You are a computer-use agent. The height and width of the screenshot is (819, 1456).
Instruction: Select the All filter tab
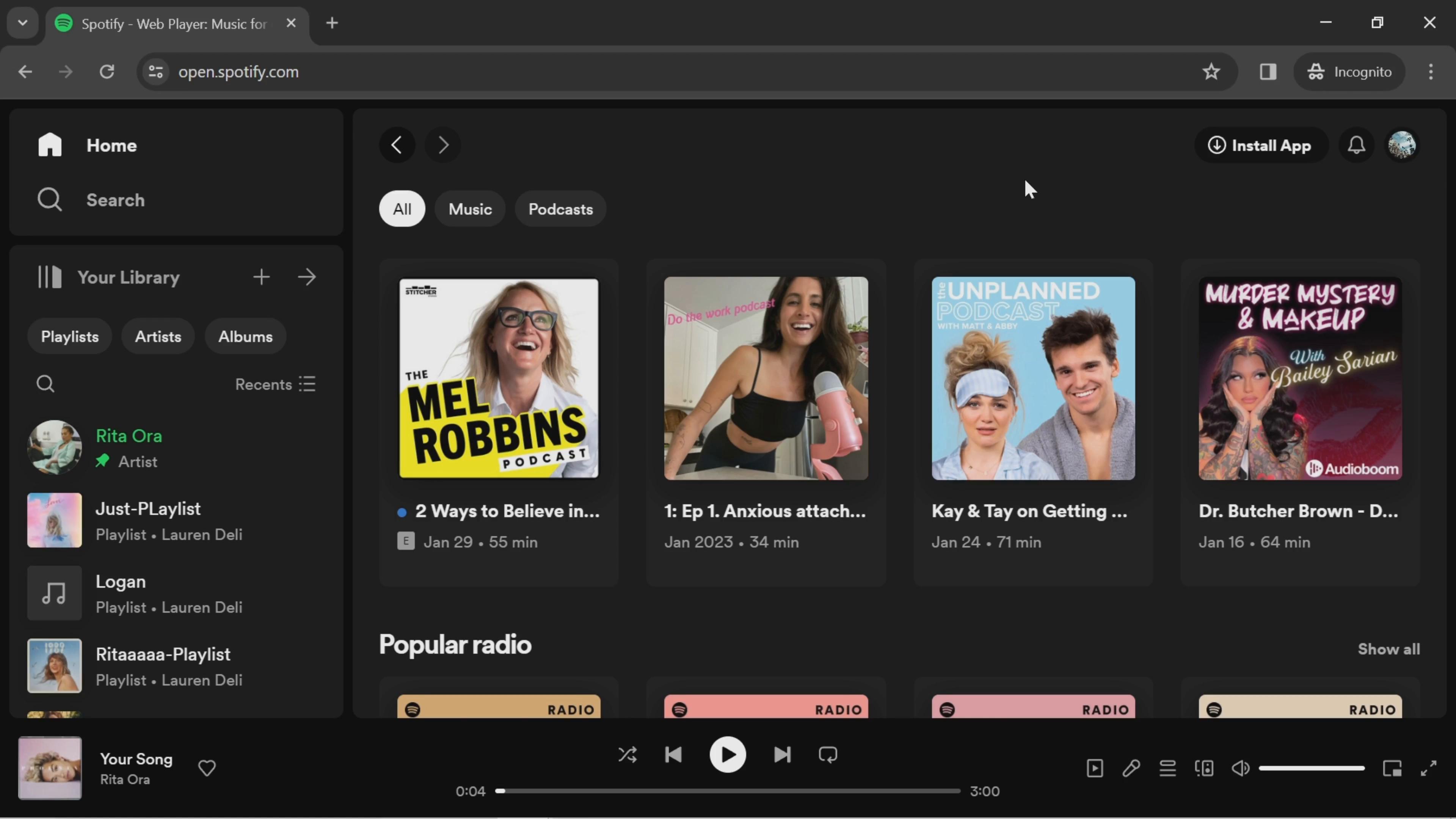point(401,209)
